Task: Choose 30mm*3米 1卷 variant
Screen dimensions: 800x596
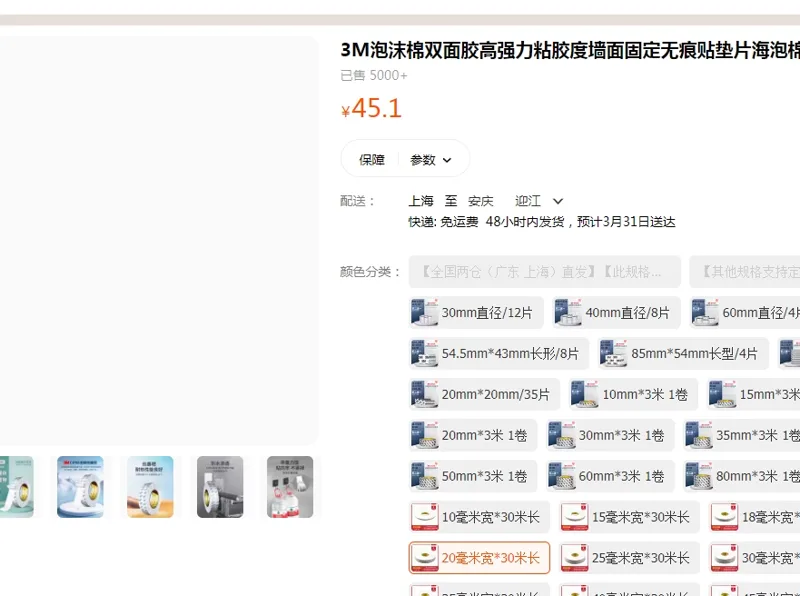Action: pyautogui.click(x=610, y=435)
